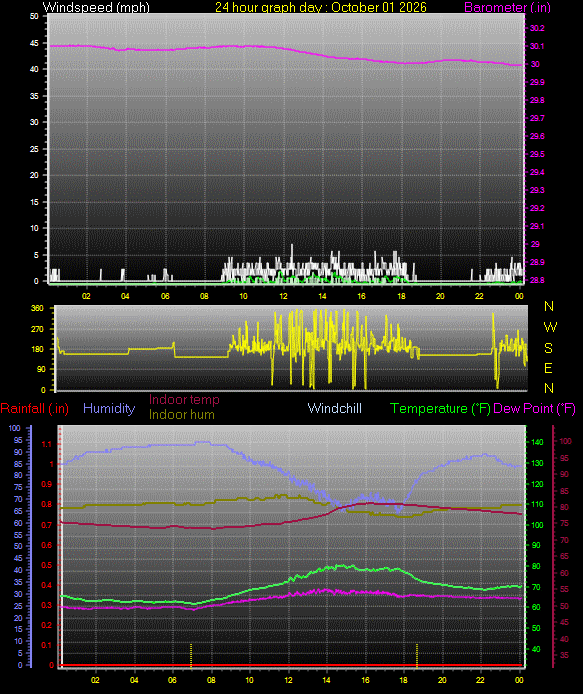This screenshot has width=583, height=694.
Task: Click the 45 mph windspeed axis value
Action: [x=34, y=43]
